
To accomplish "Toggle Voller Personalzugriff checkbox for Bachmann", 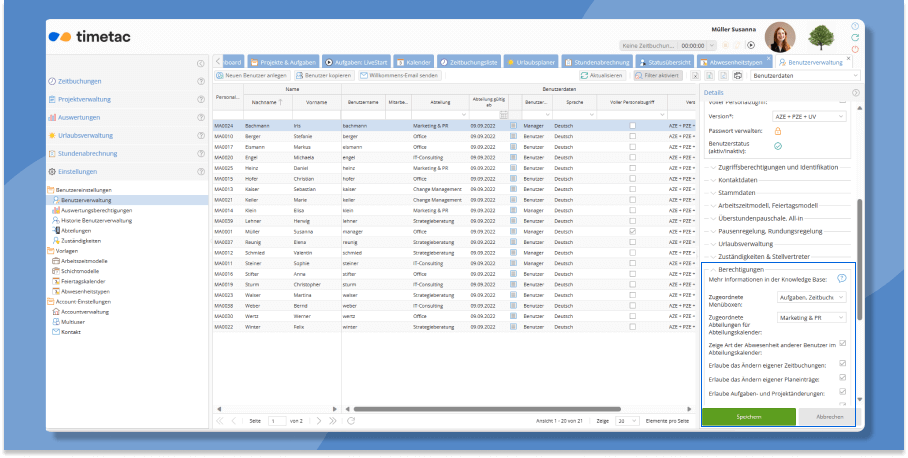I will tap(632, 126).
